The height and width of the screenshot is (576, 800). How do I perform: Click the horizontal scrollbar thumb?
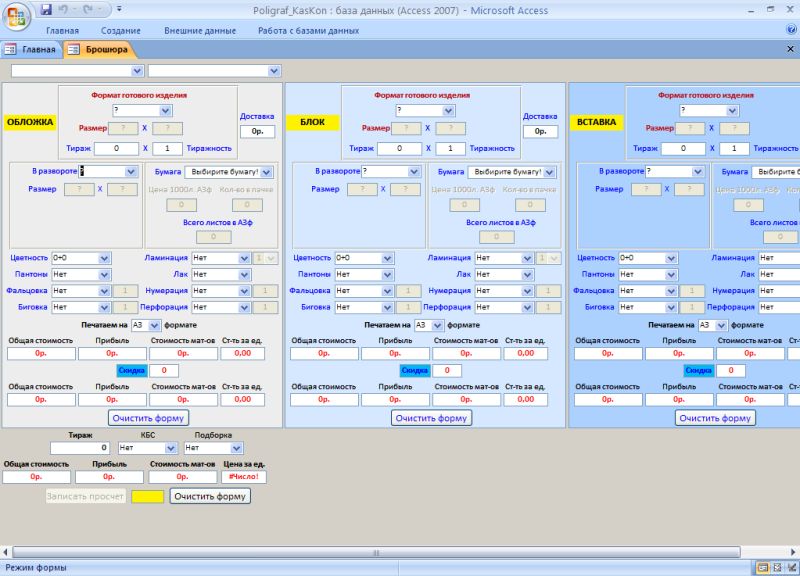tap(376, 553)
